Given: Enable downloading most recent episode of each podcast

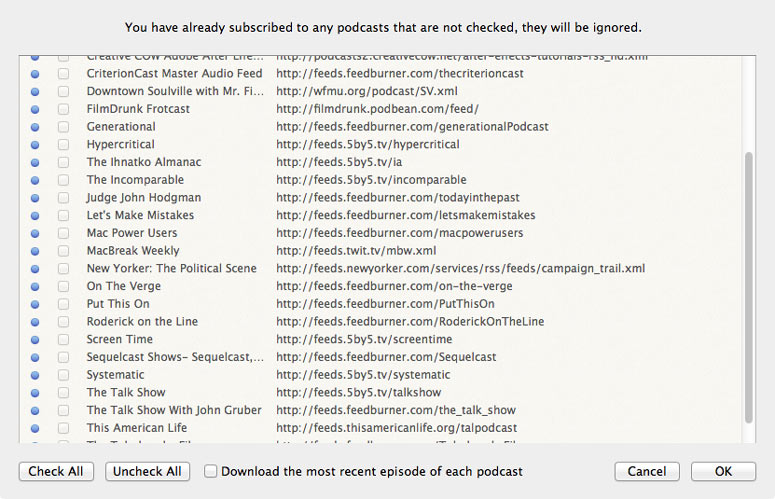Looking at the screenshot, I should 211,471.
